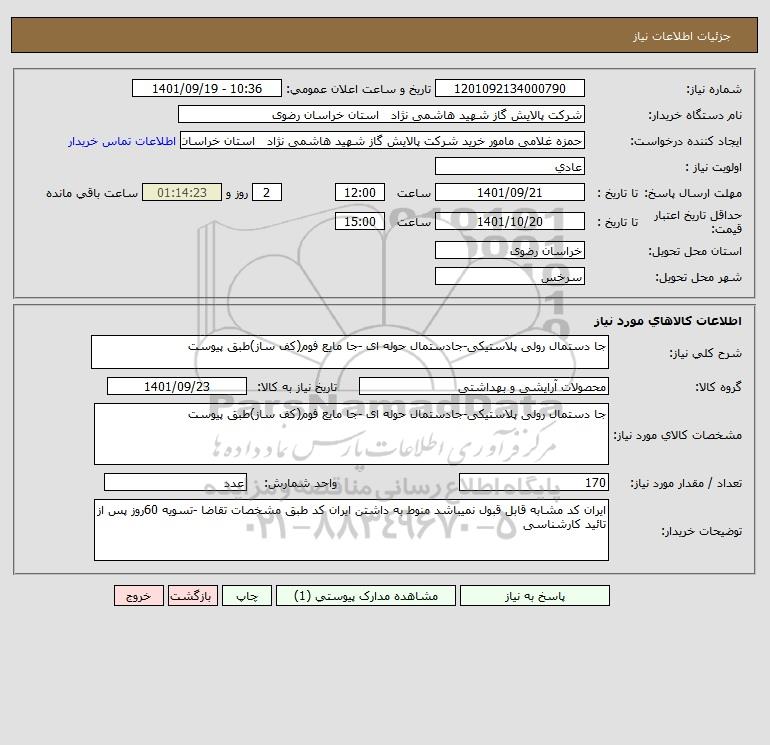Click the ایجاد کننده درخواست field

pyautogui.click(x=382, y=140)
